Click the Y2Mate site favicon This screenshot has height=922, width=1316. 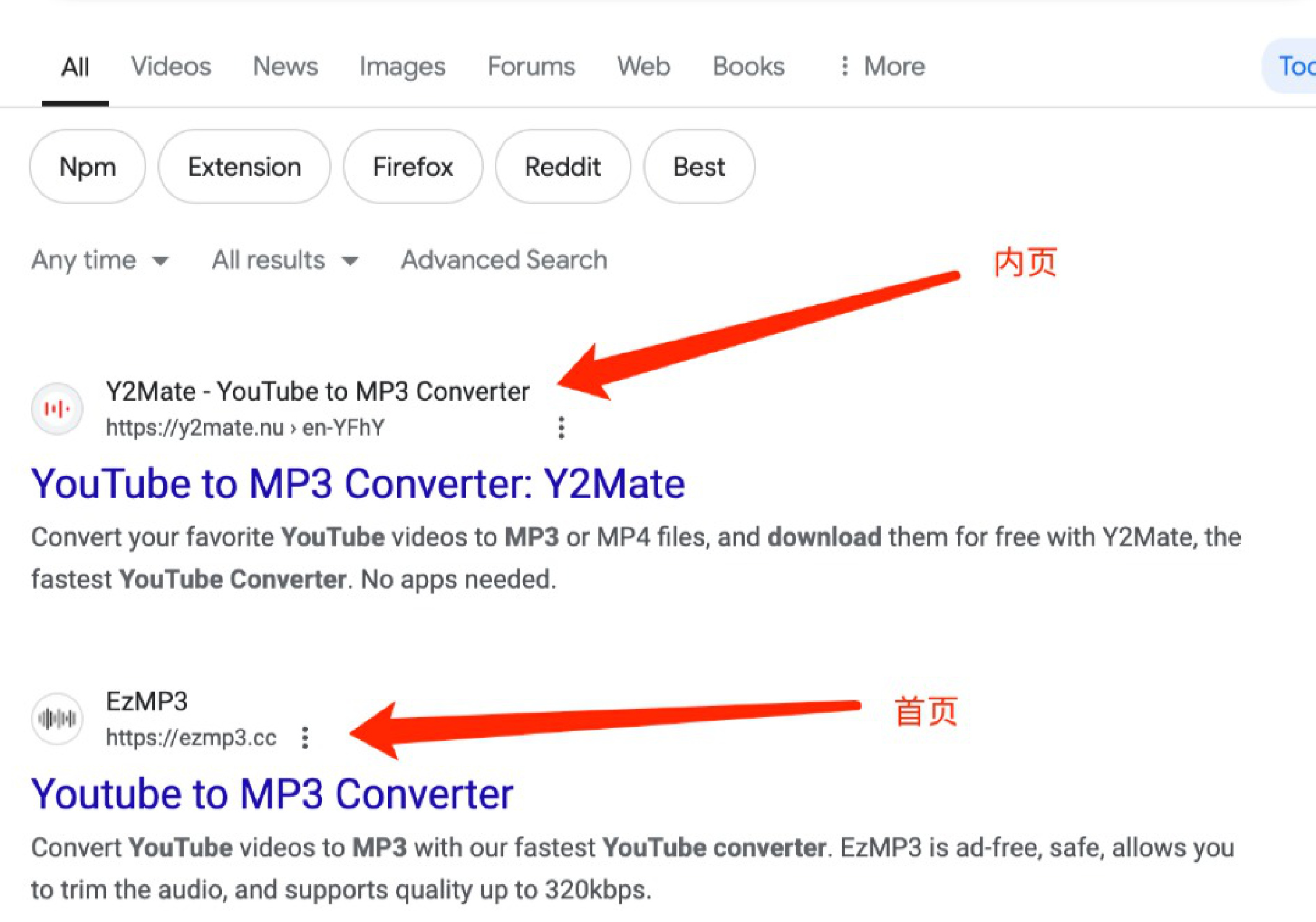pos(57,409)
